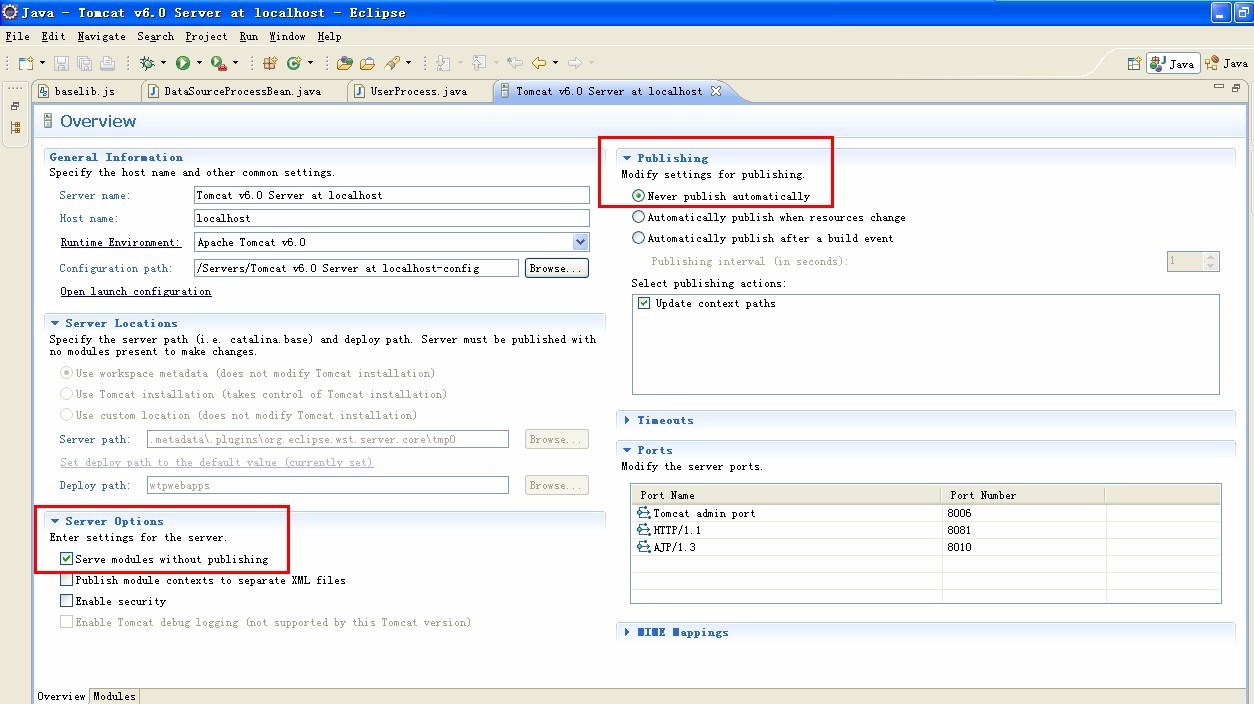Toggle Serve modules without publishing checkbox

tap(66, 559)
